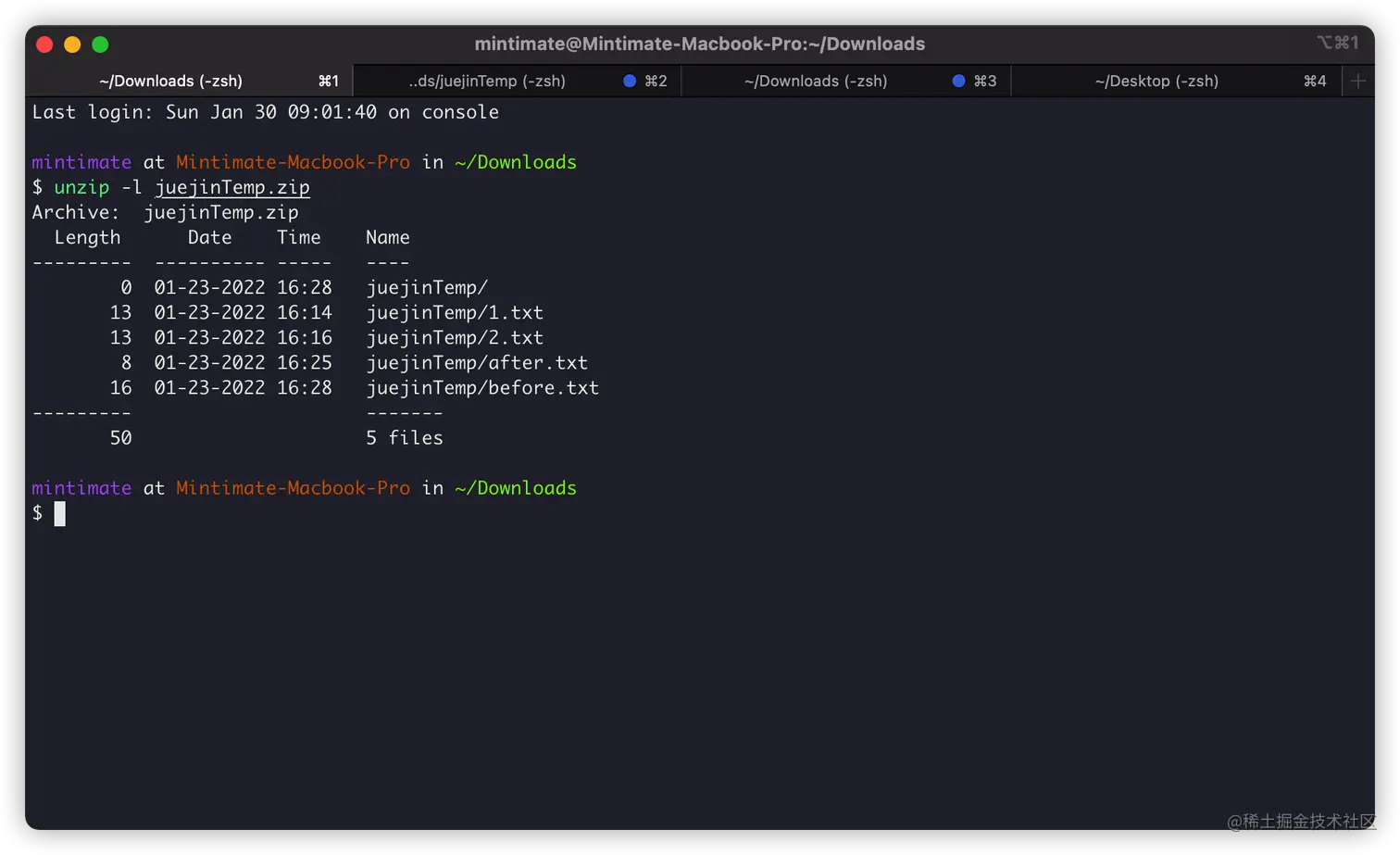Click the Time column header
This screenshot has width=1400, height=855.
click(x=299, y=237)
